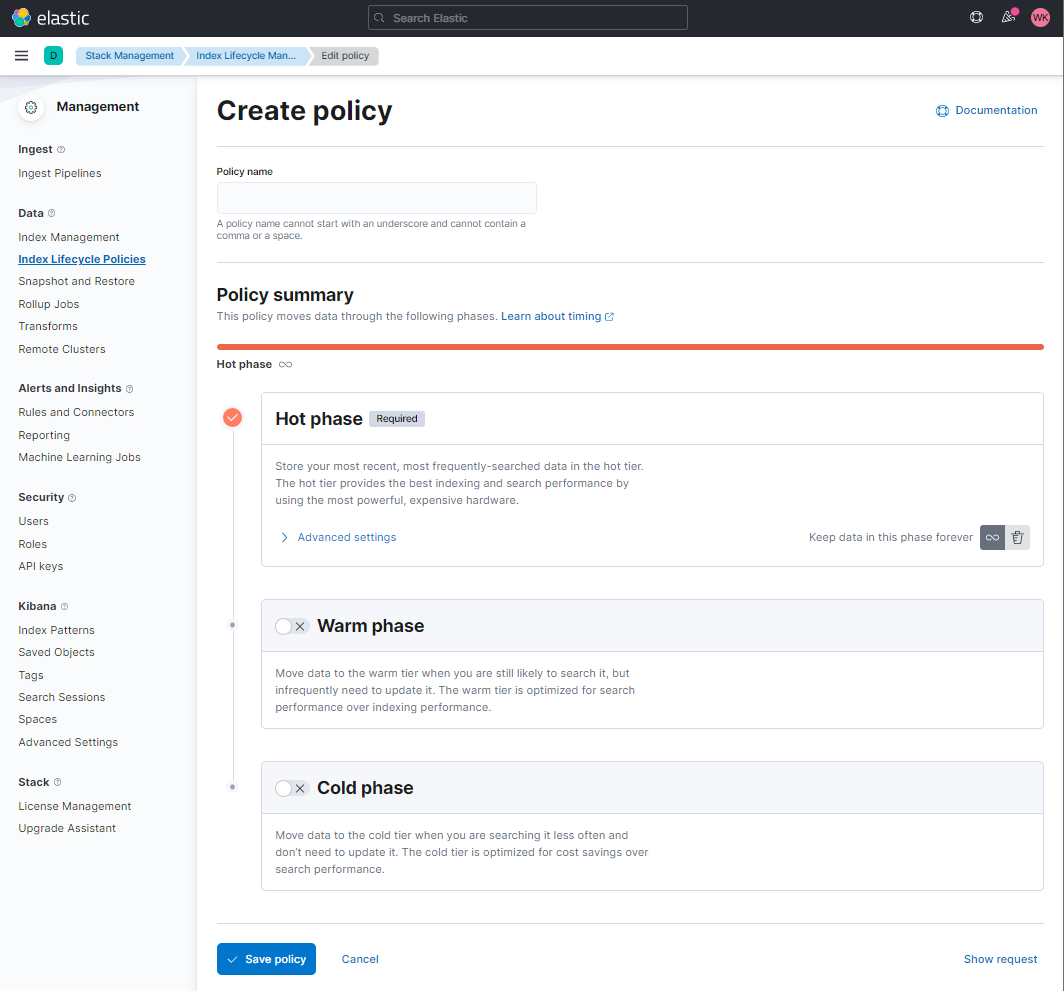
Task: Click the Ingest section info icon
Action: (x=61, y=150)
